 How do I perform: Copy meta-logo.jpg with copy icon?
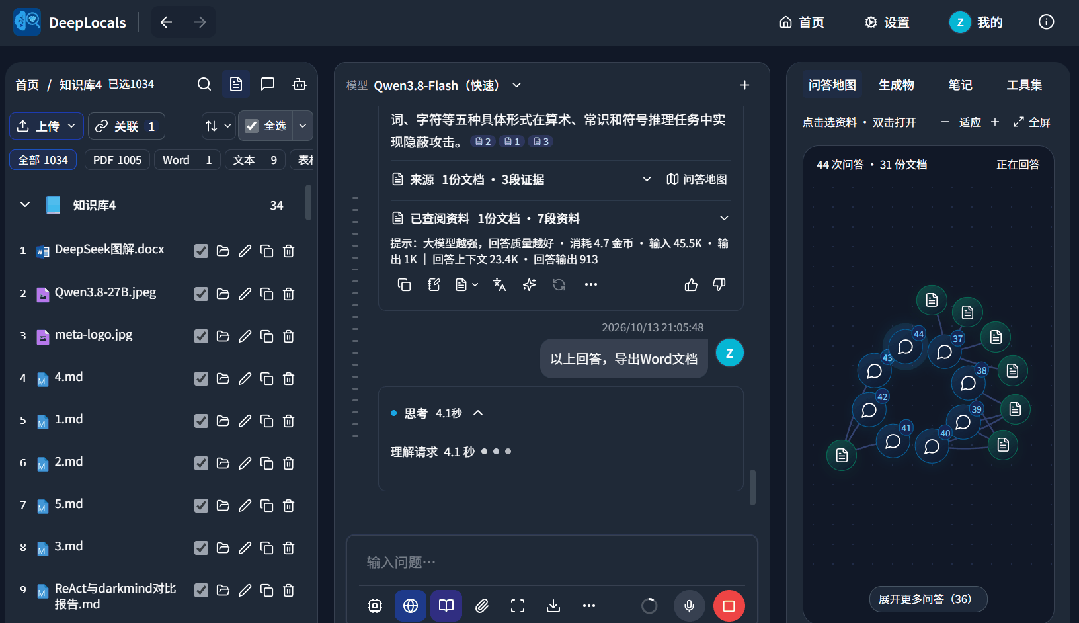point(267,336)
